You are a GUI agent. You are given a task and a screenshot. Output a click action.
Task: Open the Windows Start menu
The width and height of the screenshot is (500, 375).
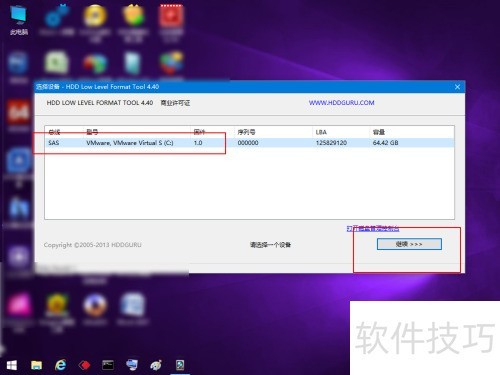[x=12, y=365]
